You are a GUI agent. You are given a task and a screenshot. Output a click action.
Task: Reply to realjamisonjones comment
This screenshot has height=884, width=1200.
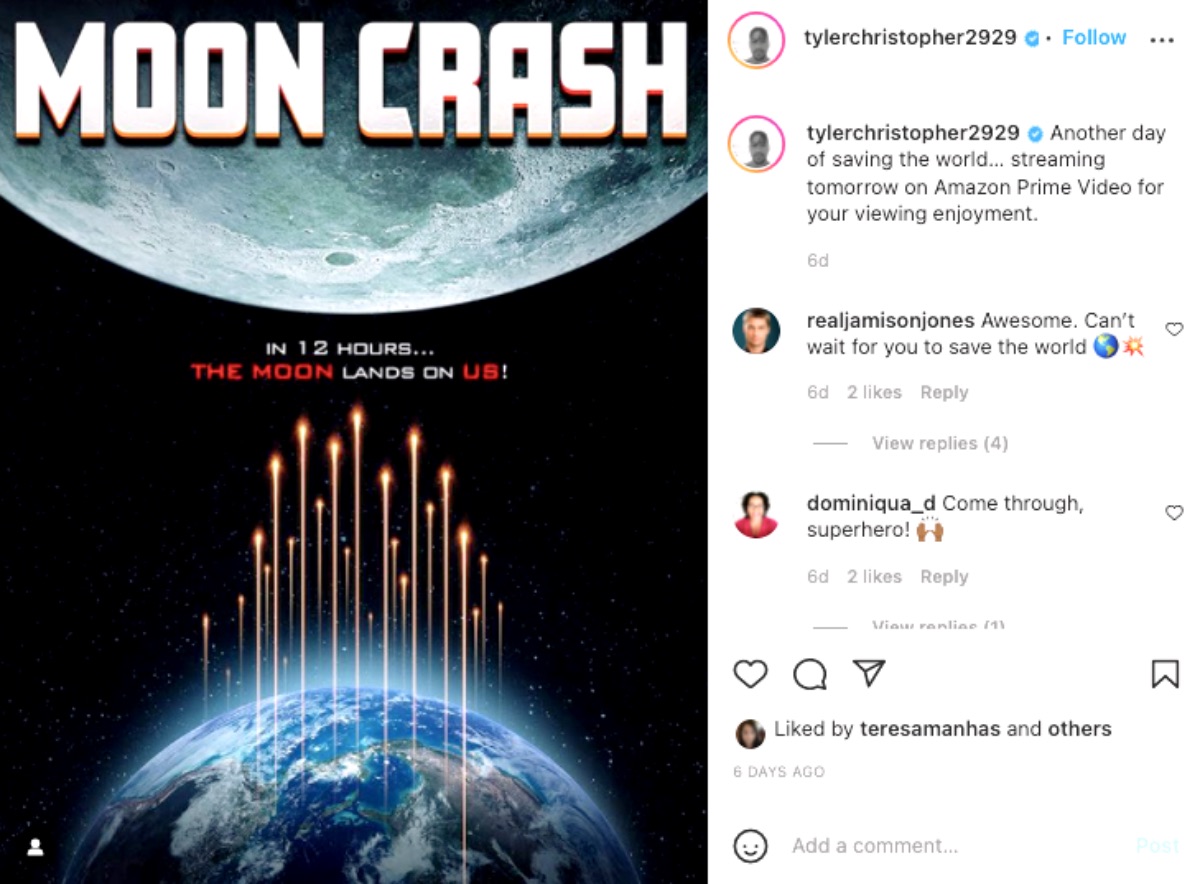coord(944,393)
